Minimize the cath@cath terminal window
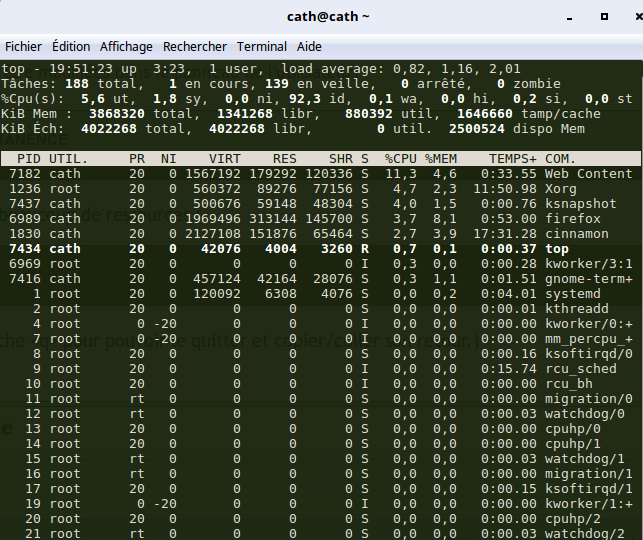This screenshot has height=540, width=643. tap(570, 18)
